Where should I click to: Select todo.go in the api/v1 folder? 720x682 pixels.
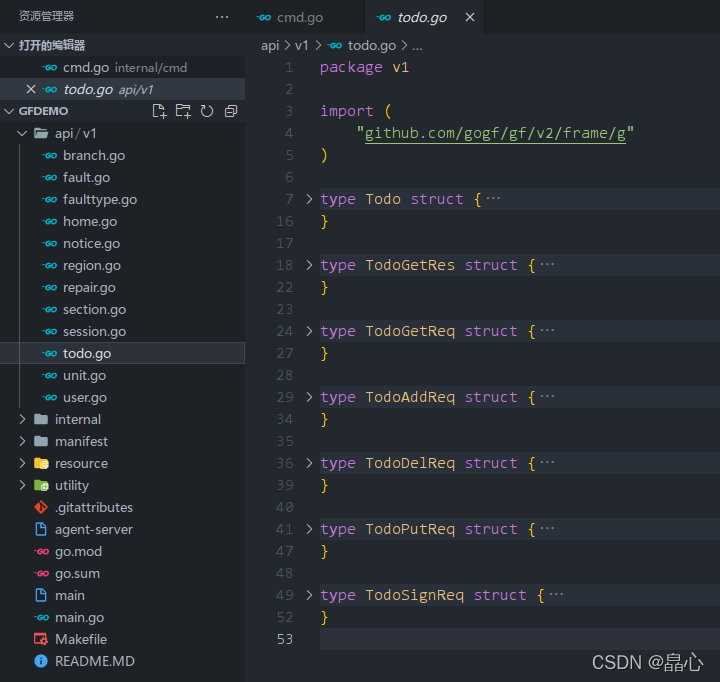122,354
